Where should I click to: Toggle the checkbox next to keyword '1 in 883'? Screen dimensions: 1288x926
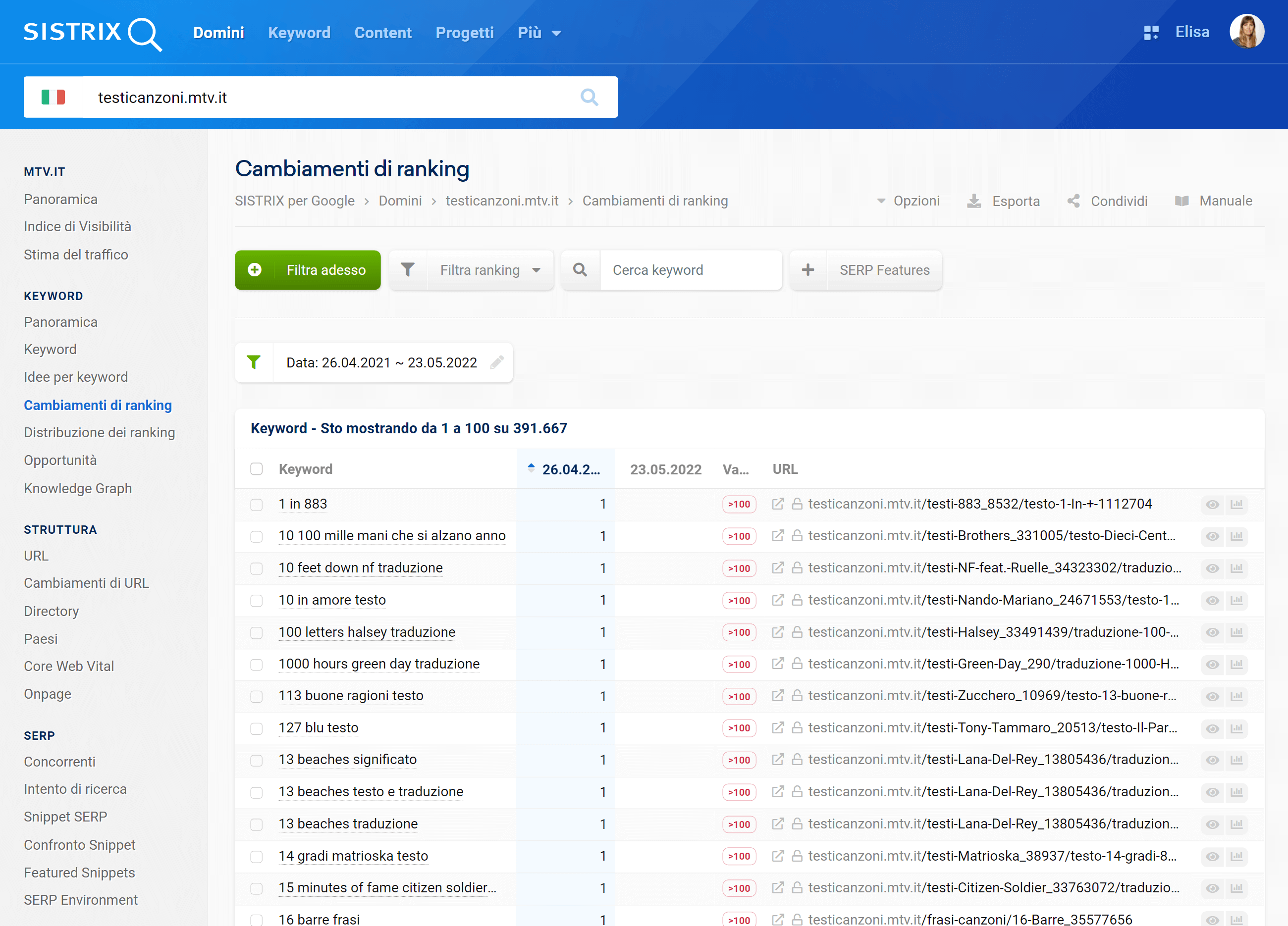click(x=257, y=504)
